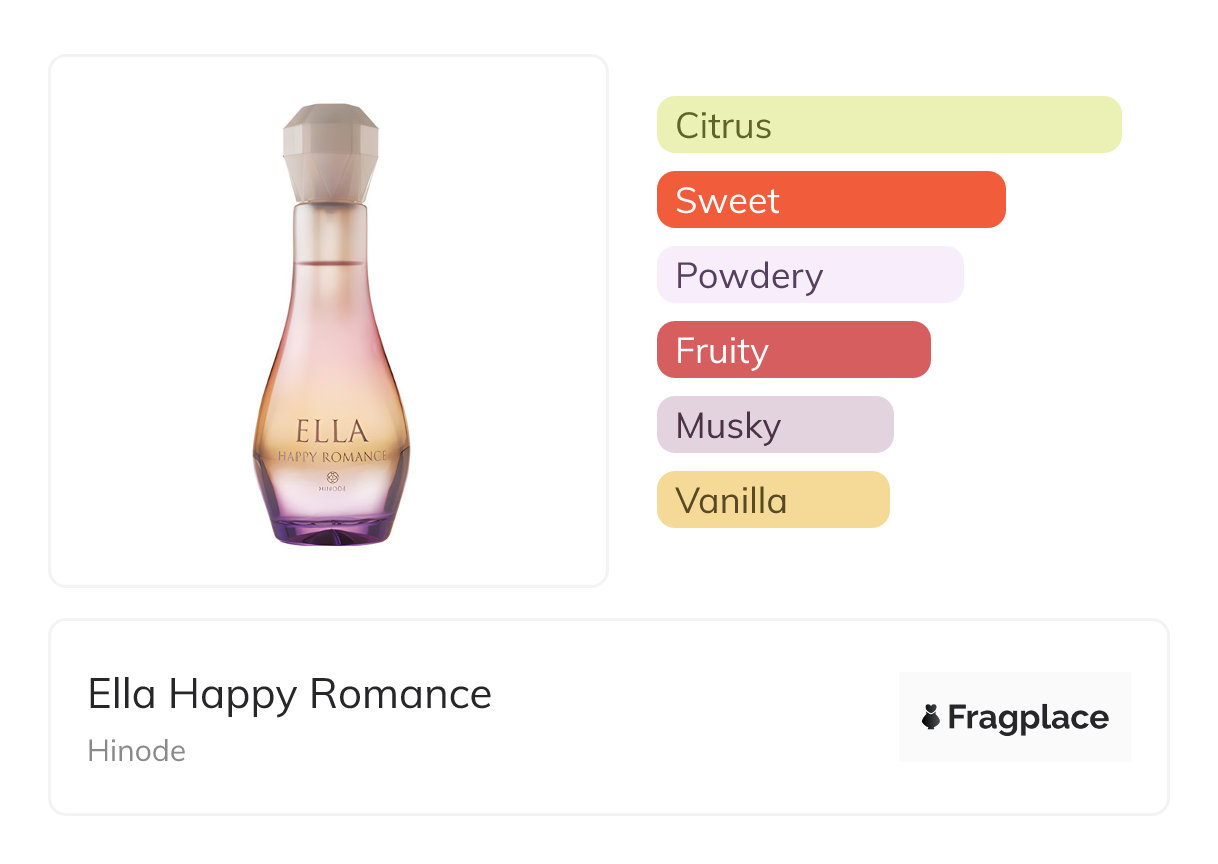Viewport: 1218px width, 864px height.
Task: Click the Musky accord bar
Action: (774, 425)
